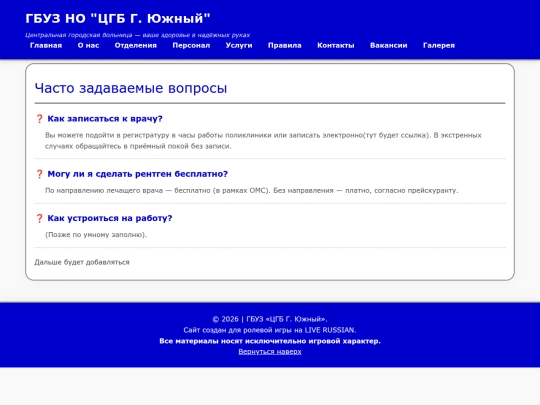Screen dimensions: 540x405
Task: Go to the О нас page
Action: coord(88,45)
